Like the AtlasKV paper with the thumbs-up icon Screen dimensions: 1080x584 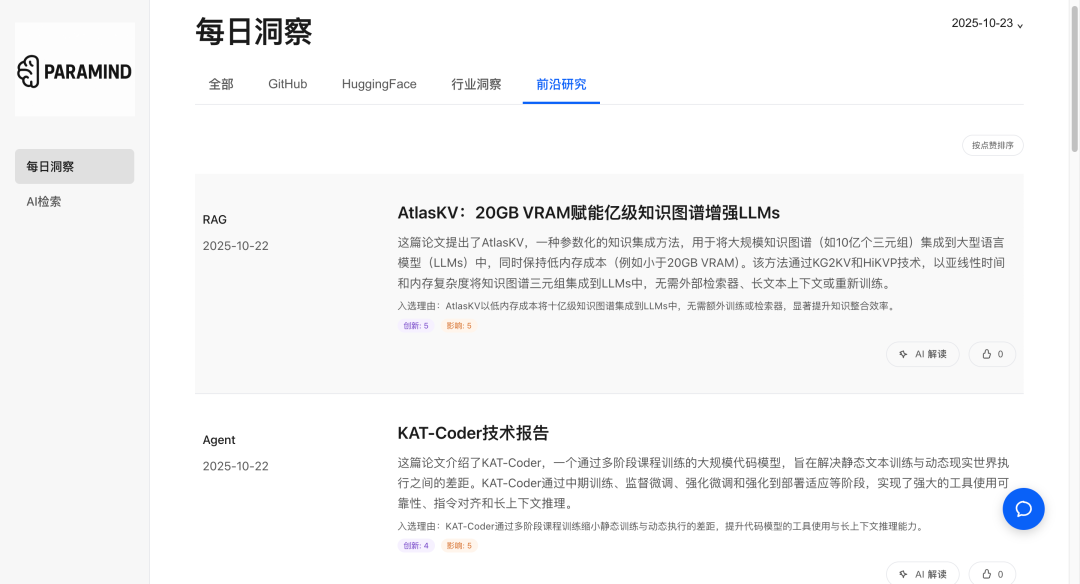[986, 354]
